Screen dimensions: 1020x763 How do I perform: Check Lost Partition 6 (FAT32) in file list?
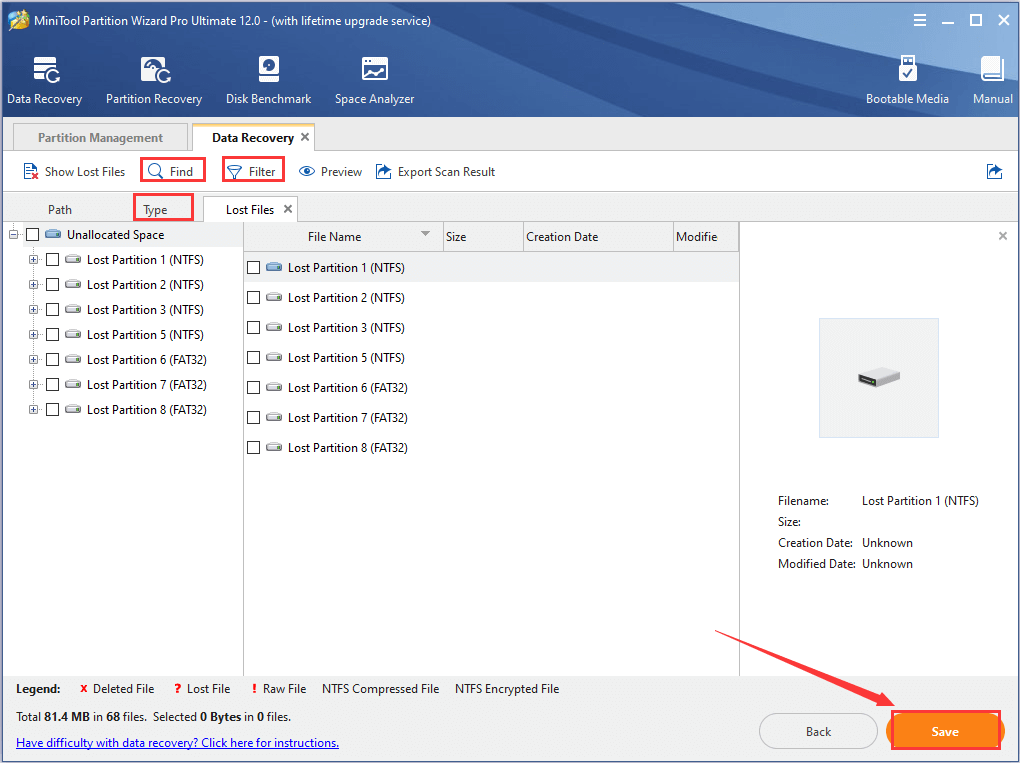254,387
